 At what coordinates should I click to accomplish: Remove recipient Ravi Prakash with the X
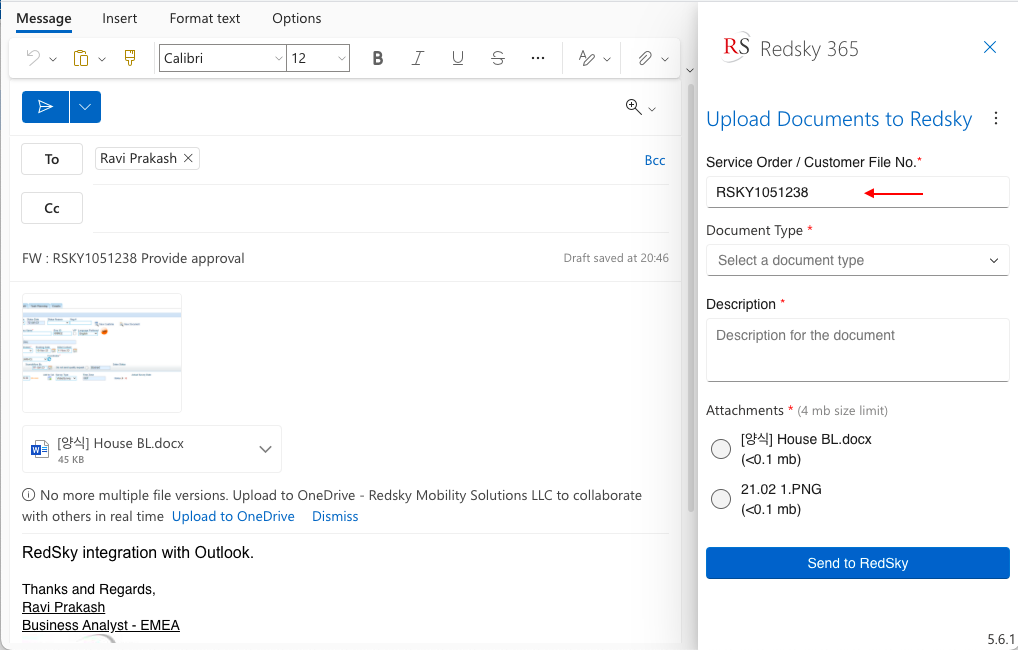pos(188,158)
